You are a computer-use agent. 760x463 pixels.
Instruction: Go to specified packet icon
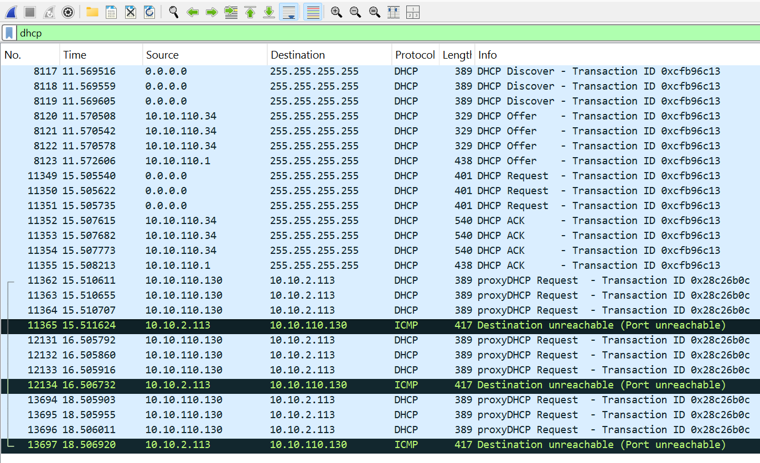tap(231, 12)
